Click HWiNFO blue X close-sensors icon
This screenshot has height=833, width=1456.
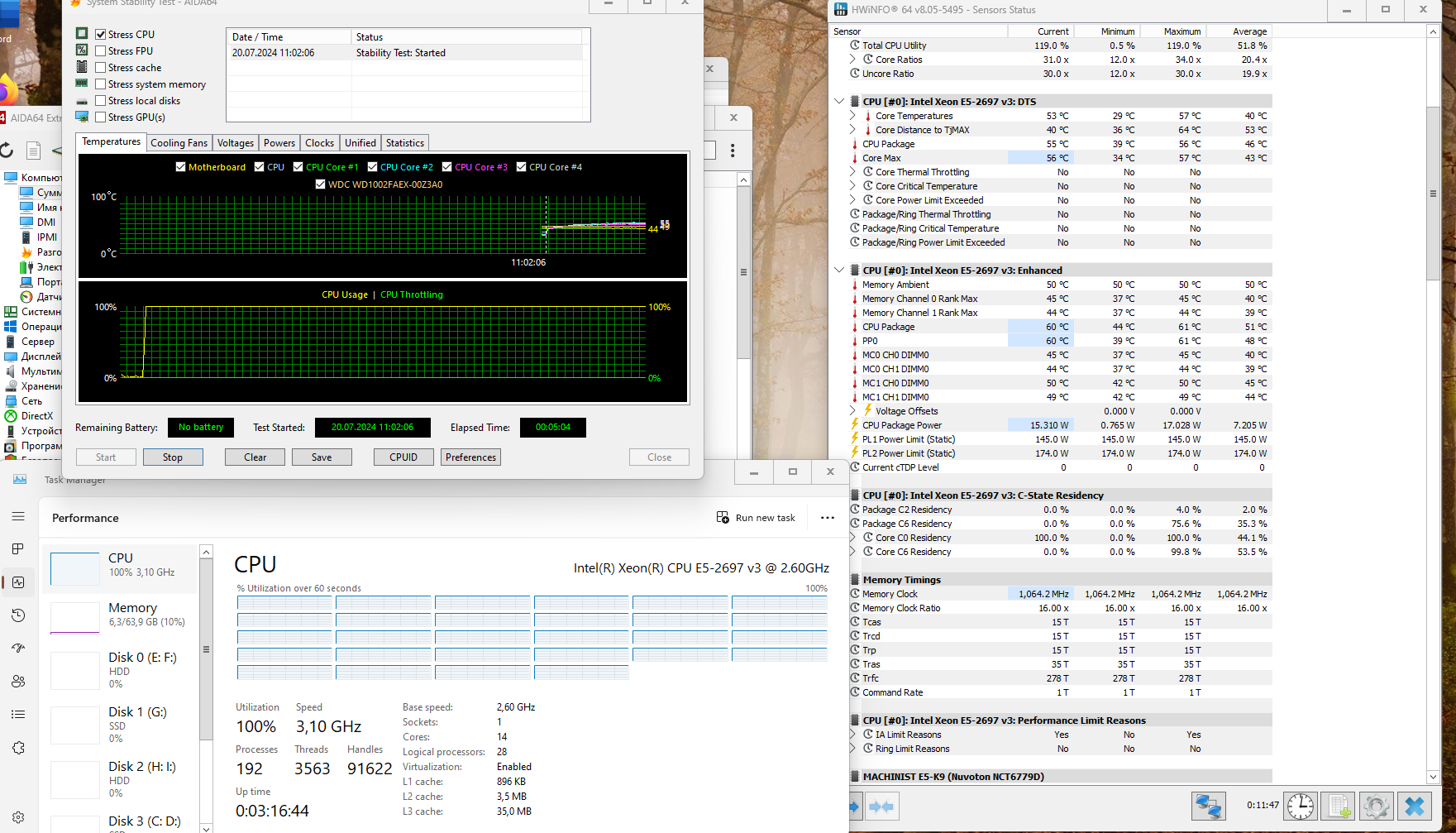pyautogui.click(x=1415, y=806)
